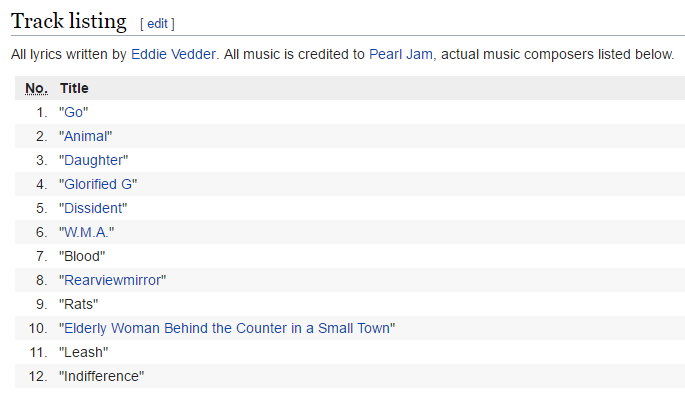Follow the Eddie Vedder link
Image resolution: width=685 pixels, height=396 pixels.
point(173,54)
